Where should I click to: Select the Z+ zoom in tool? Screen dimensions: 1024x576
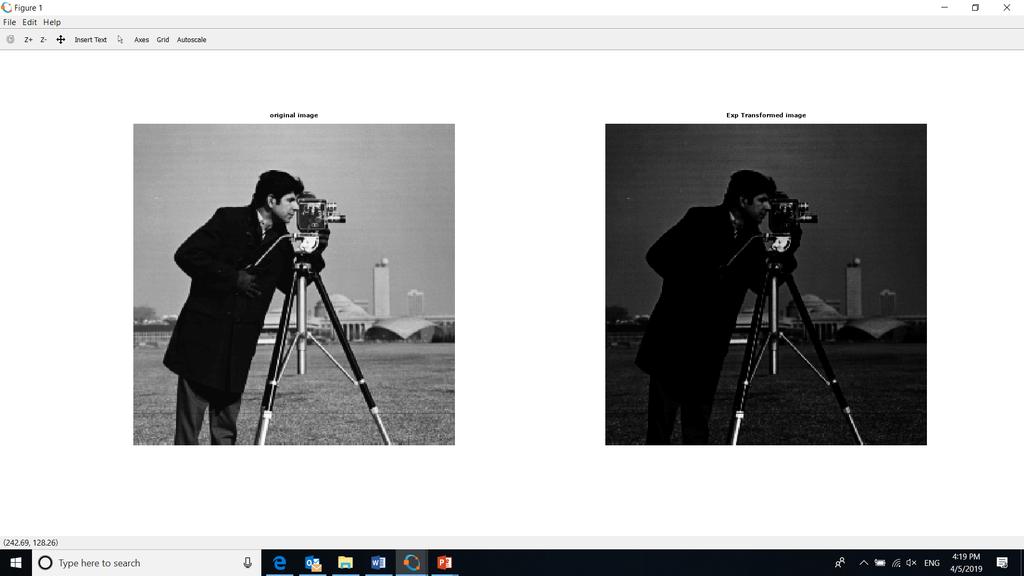click(x=28, y=40)
